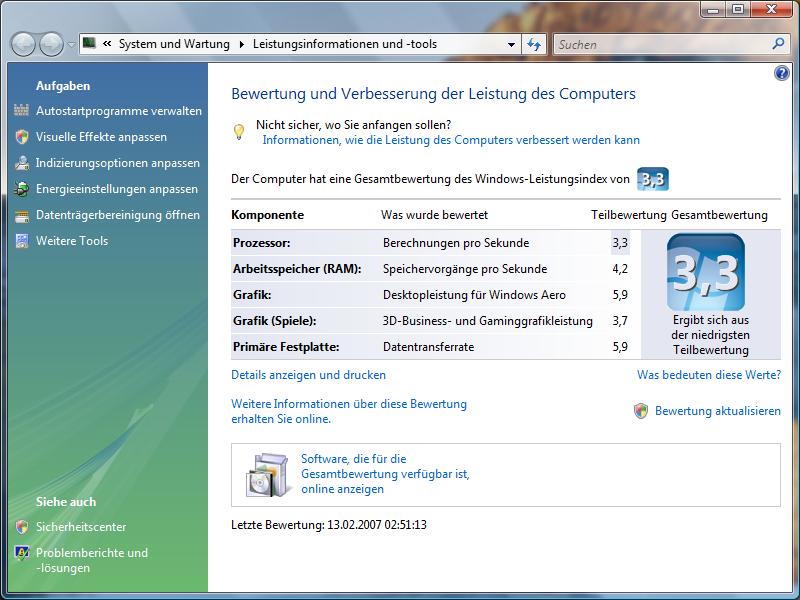This screenshot has height=600, width=800.
Task: Open Informationen, wie die Leistung verbessert werden kann
Action: (x=451, y=140)
